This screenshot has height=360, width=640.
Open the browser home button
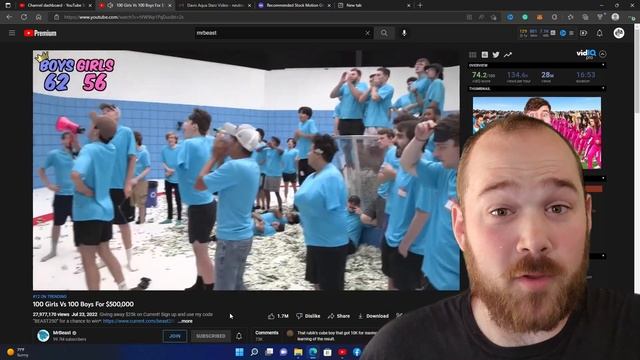click(38, 17)
